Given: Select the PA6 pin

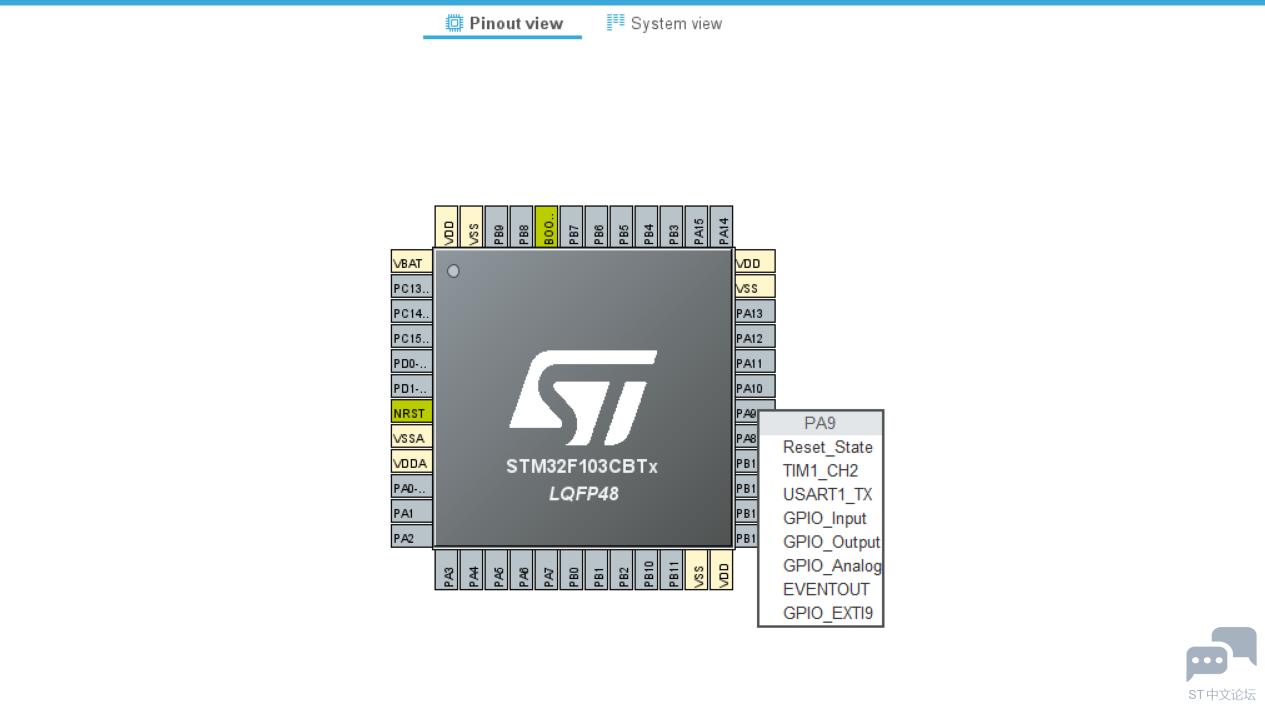Looking at the screenshot, I should coord(522,570).
